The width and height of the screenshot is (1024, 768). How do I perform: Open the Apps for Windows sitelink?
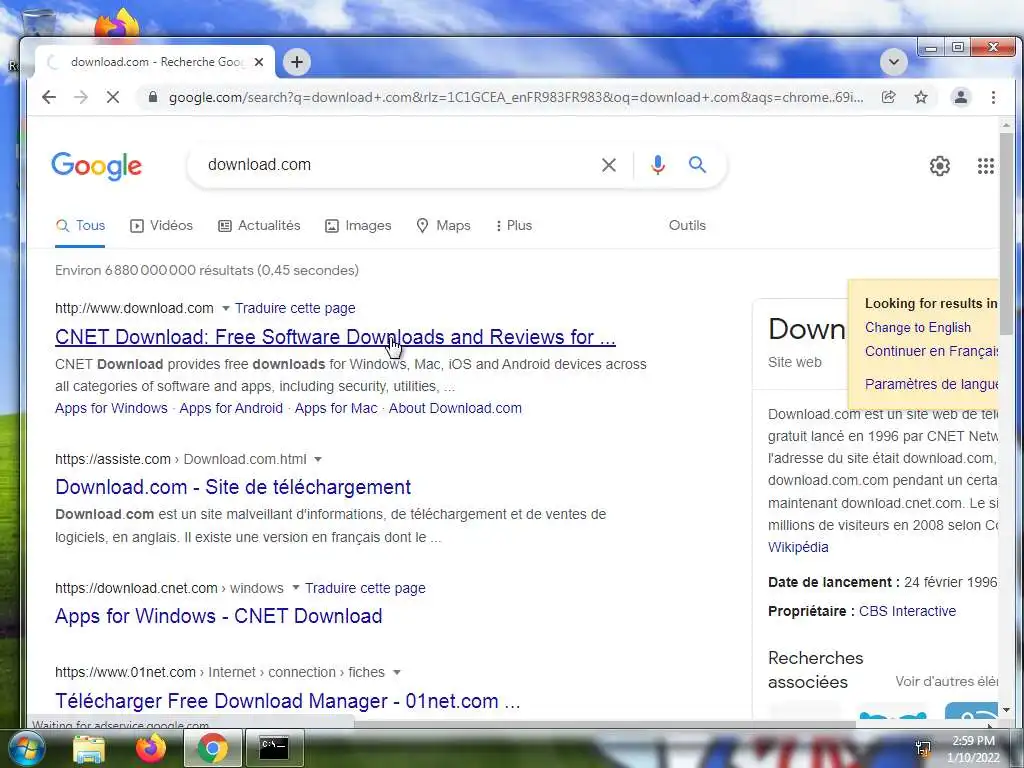111,408
